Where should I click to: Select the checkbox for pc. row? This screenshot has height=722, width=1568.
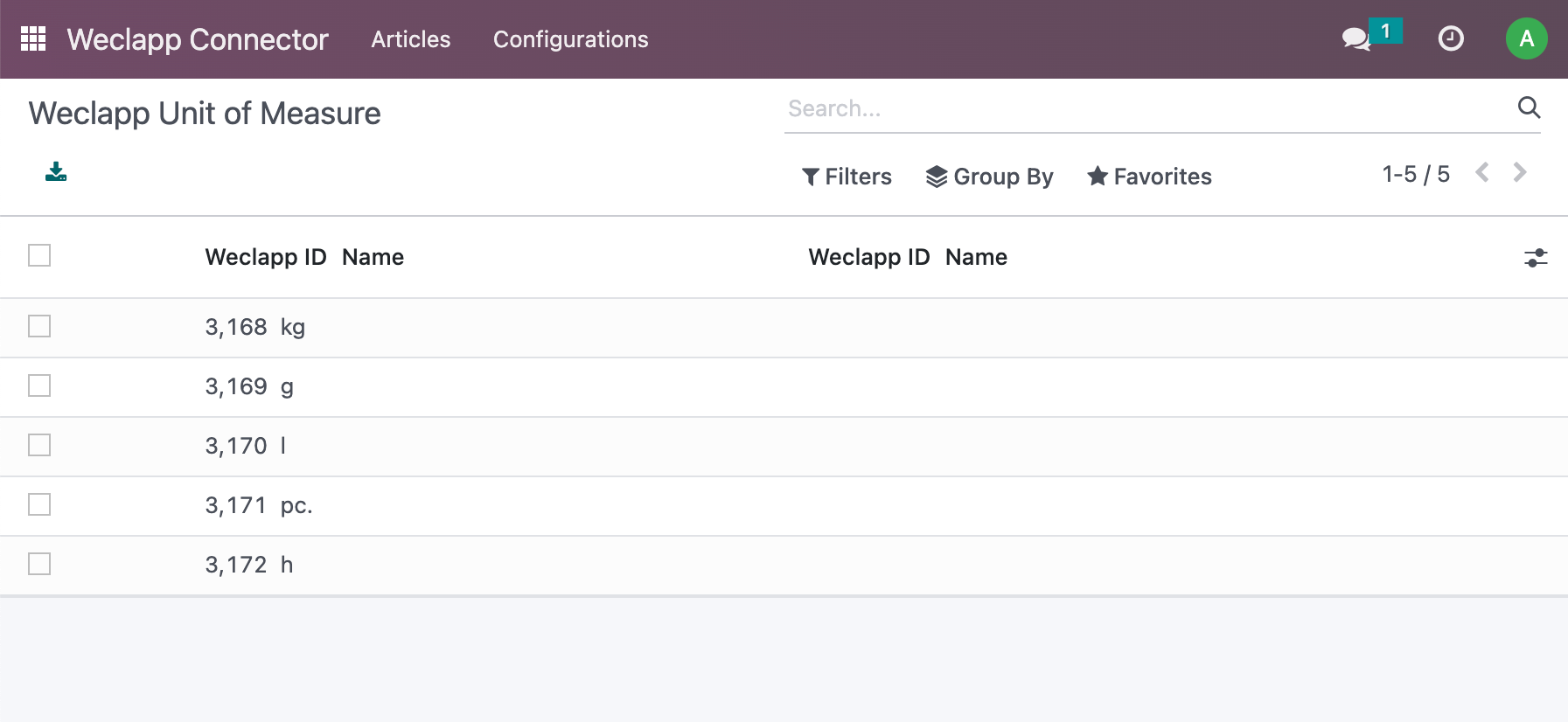(39, 504)
